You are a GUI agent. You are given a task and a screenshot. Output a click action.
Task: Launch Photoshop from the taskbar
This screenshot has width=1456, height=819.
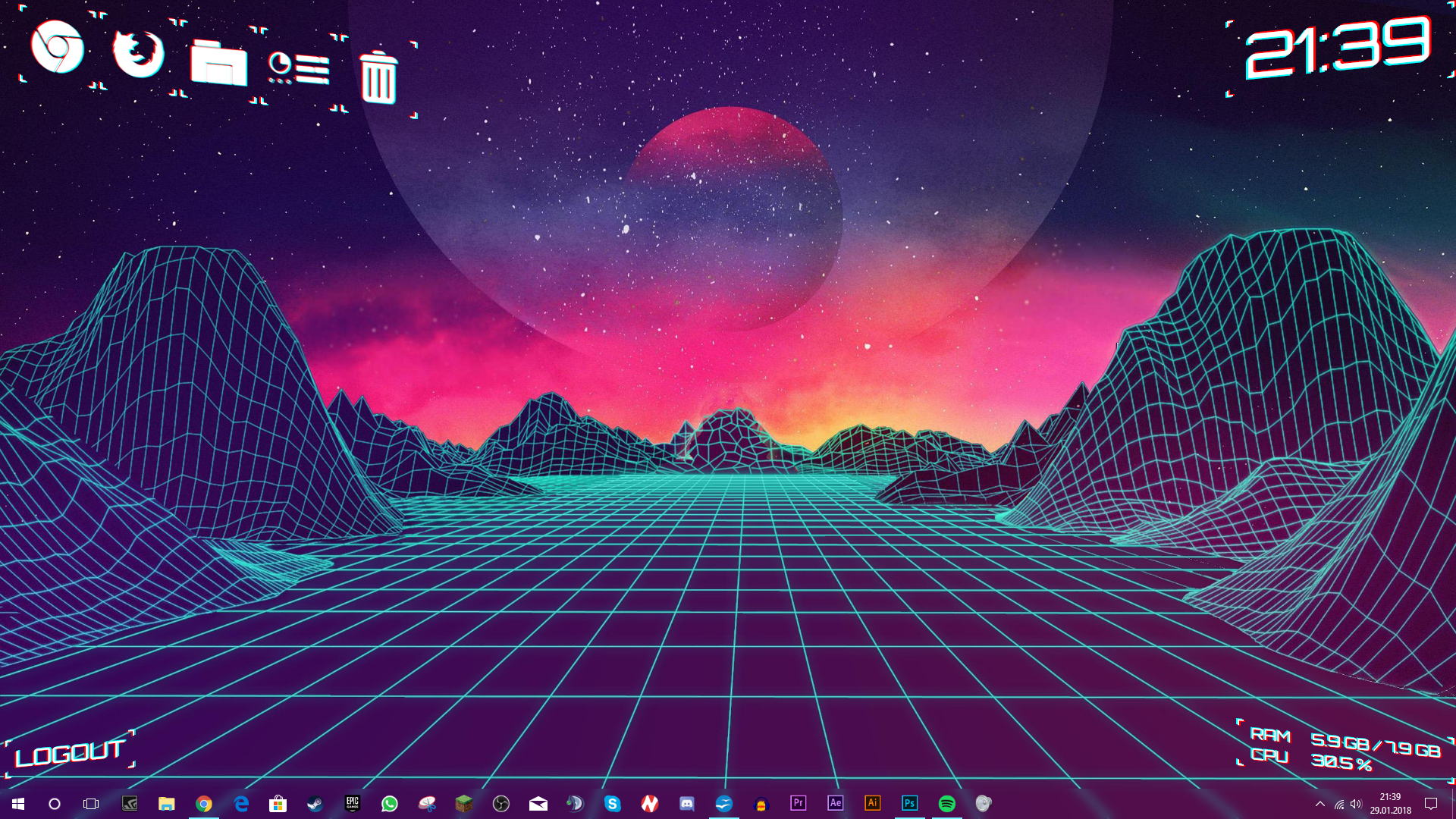click(909, 803)
